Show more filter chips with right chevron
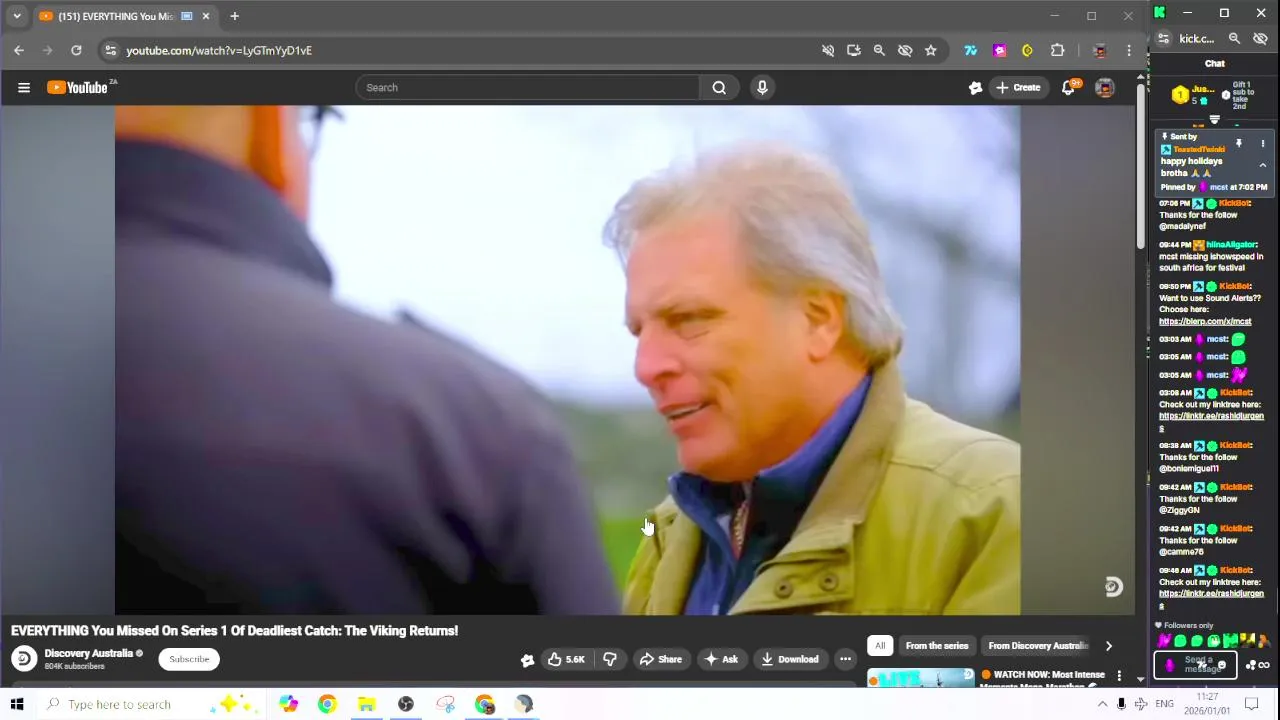The height and width of the screenshot is (720, 1280). coord(1108,646)
